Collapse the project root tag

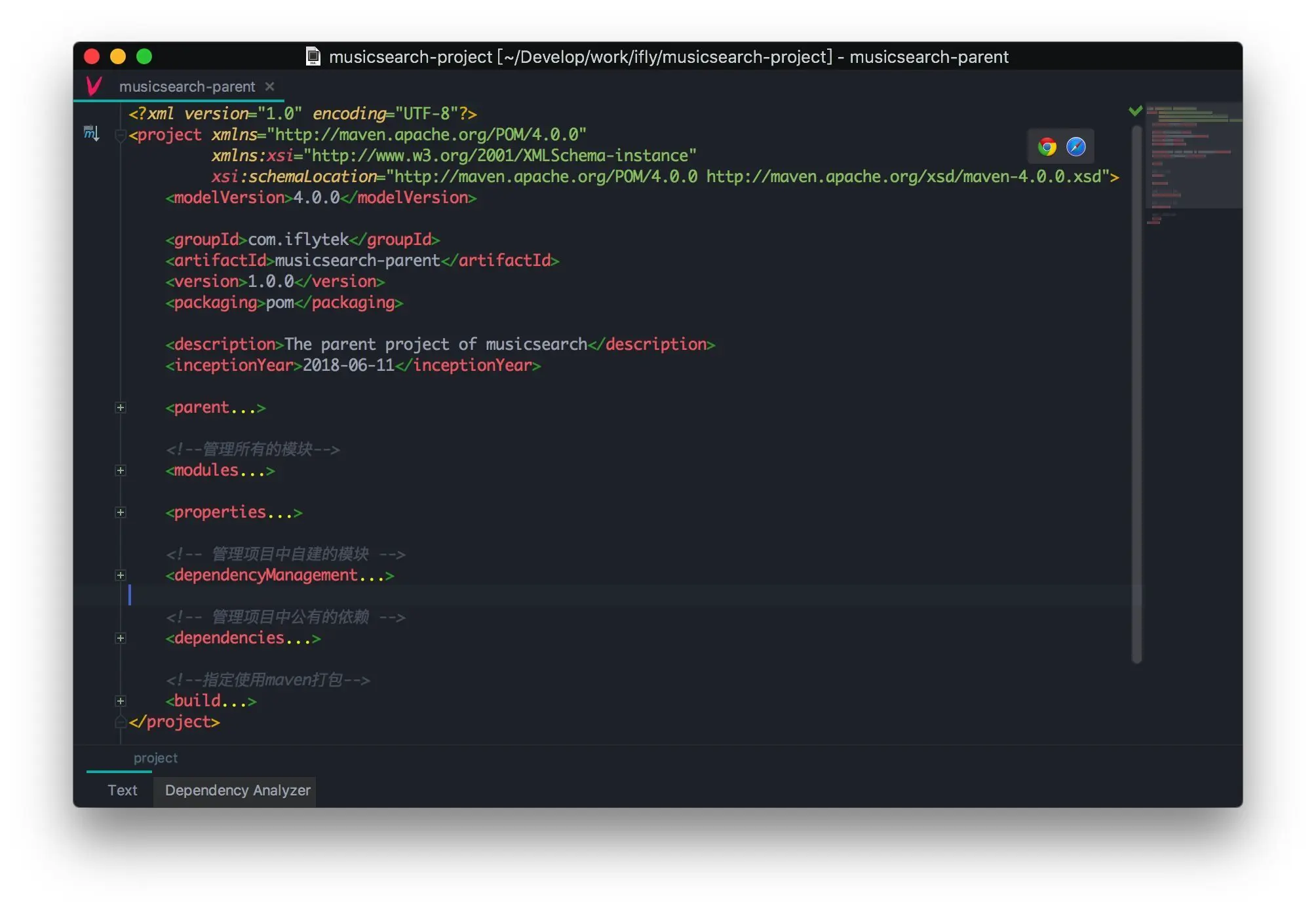click(x=121, y=135)
